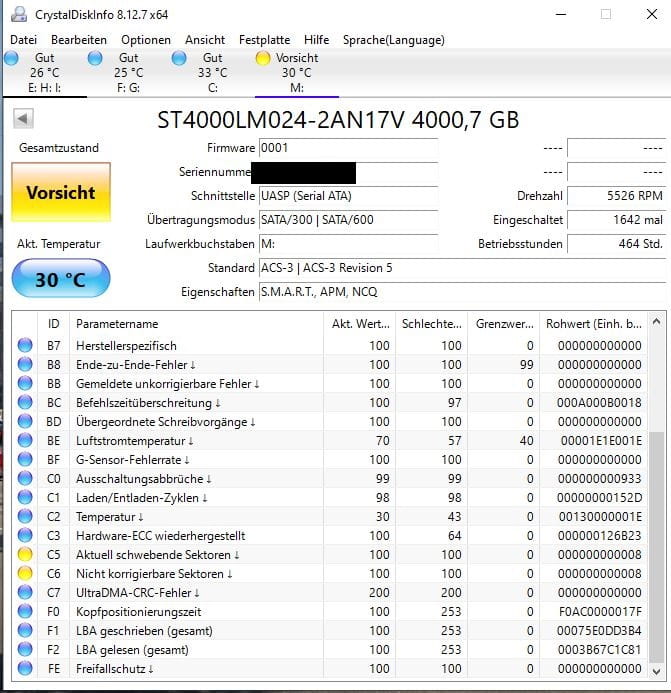This screenshot has width=671, height=693.
Task: Switch to disk F: G: tab
Action: 128,72
